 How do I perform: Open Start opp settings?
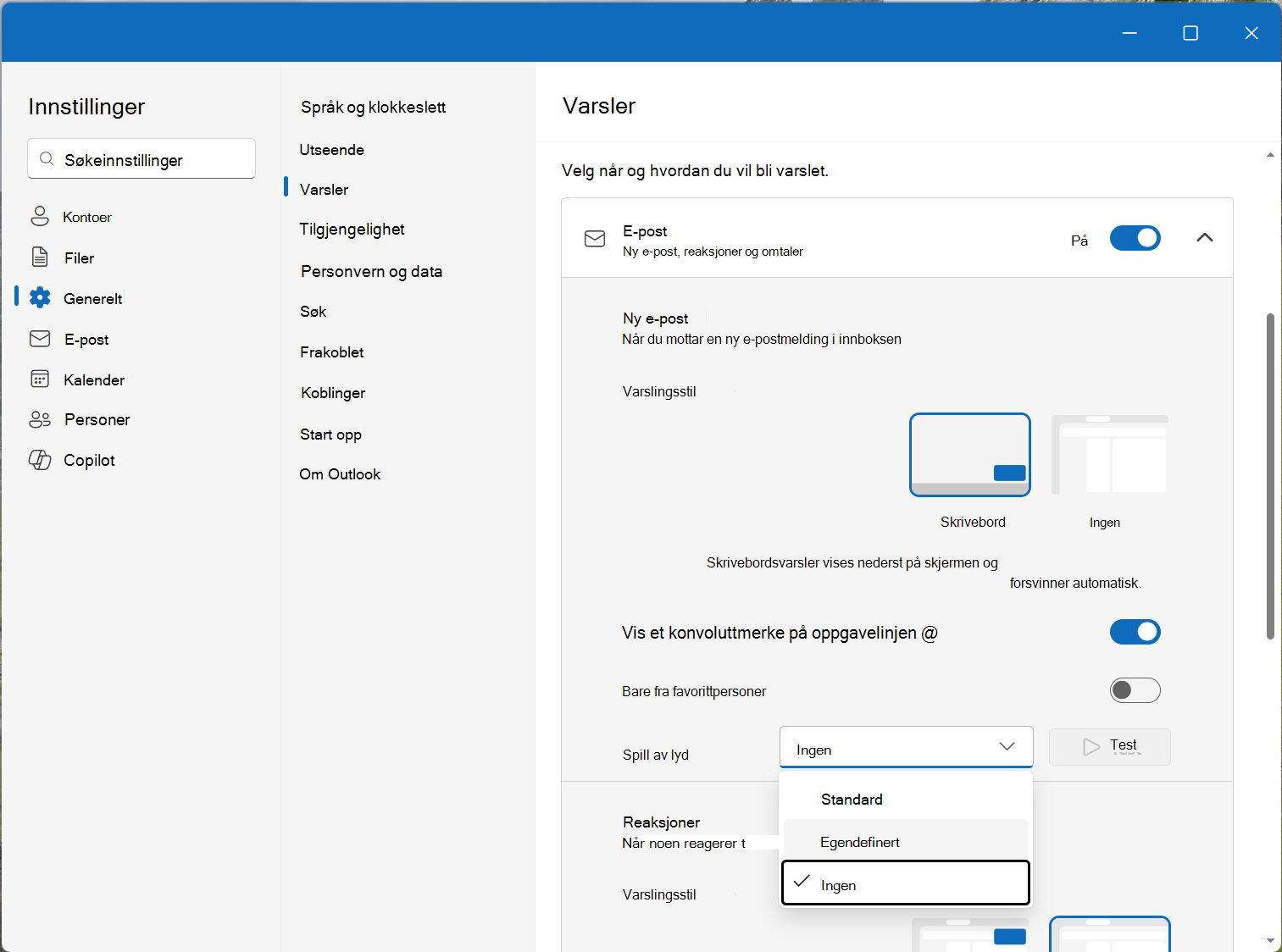point(330,434)
